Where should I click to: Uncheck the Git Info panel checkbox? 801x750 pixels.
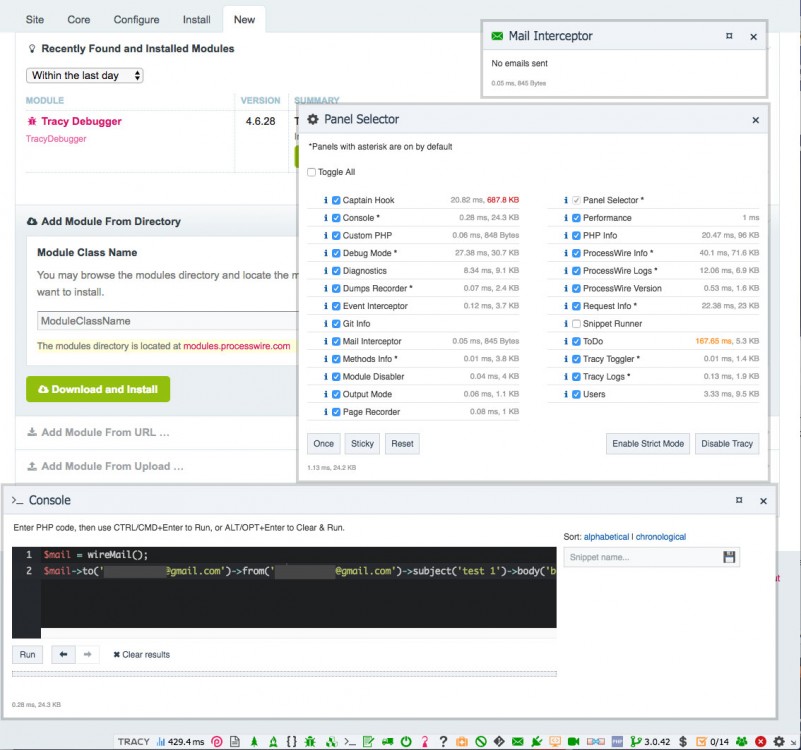336,324
